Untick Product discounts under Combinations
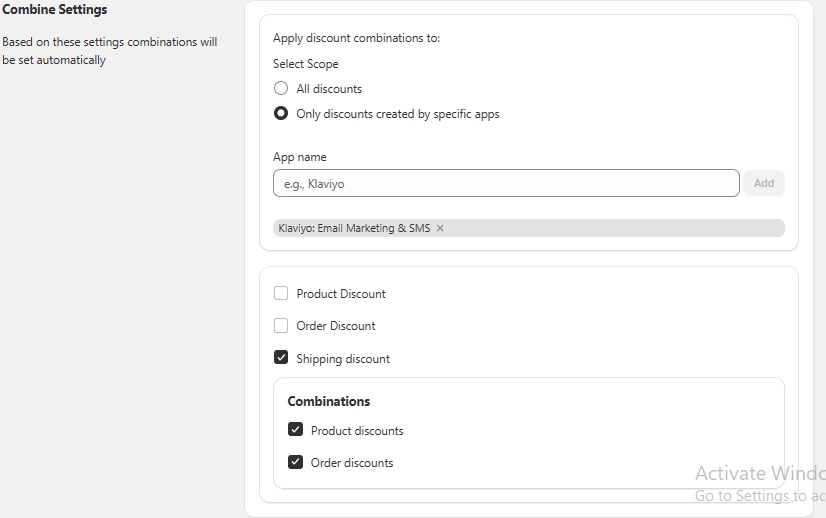Image resolution: width=826 pixels, height=518 pixels. (296, 429)
